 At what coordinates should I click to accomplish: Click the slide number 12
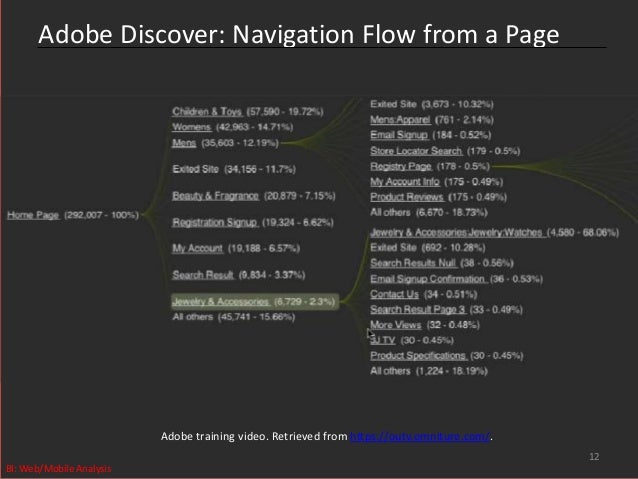point(594,457)
